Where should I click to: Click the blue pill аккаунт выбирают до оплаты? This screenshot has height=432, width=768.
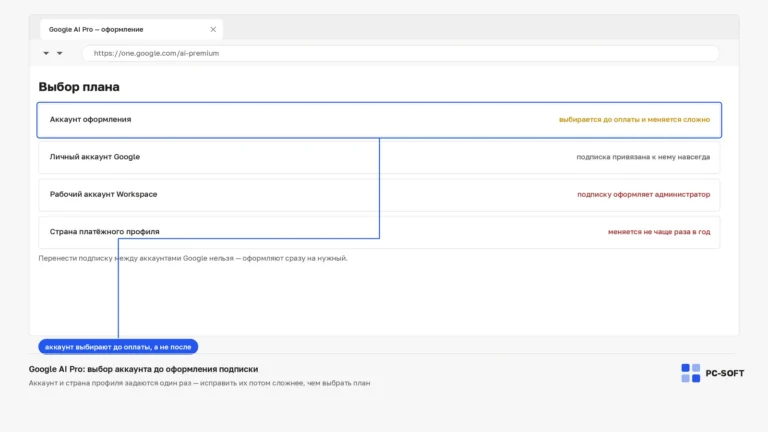click(x=118, y=347)
